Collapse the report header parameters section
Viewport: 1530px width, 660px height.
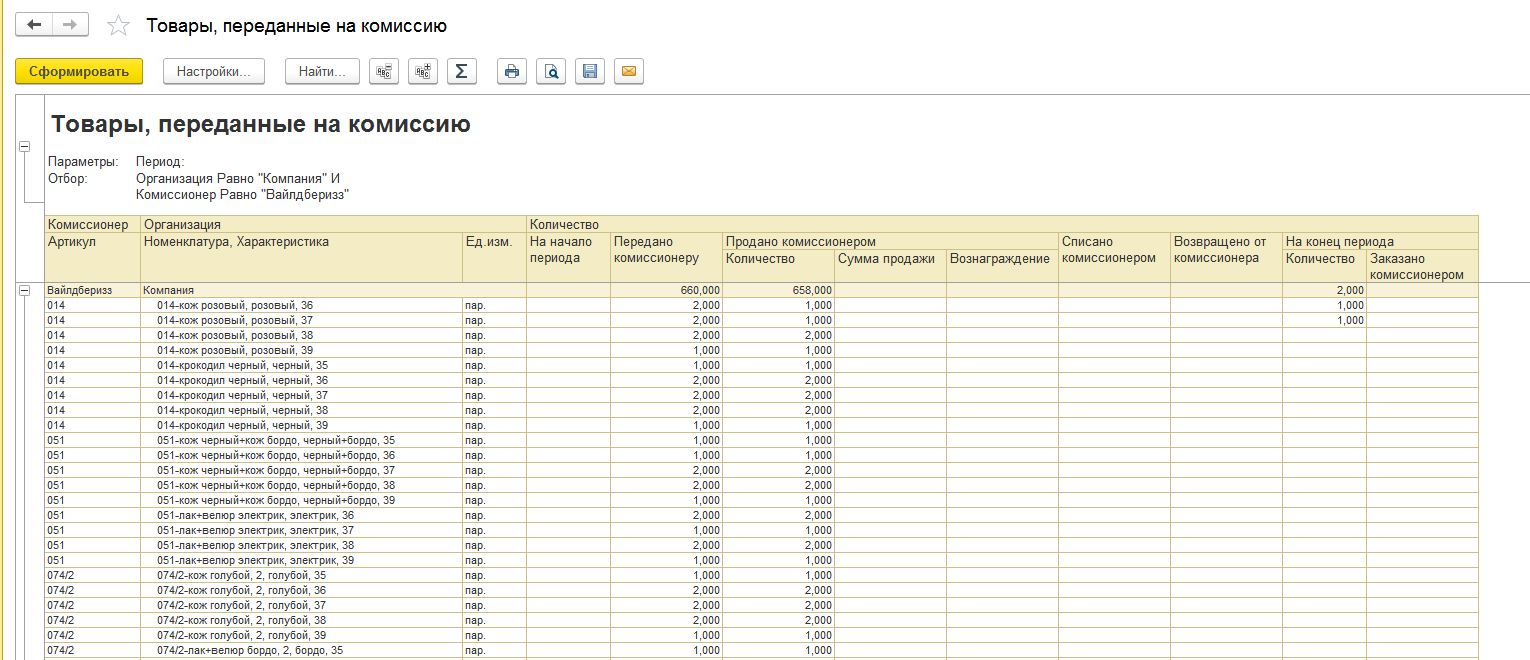click(x=25, y=146)
